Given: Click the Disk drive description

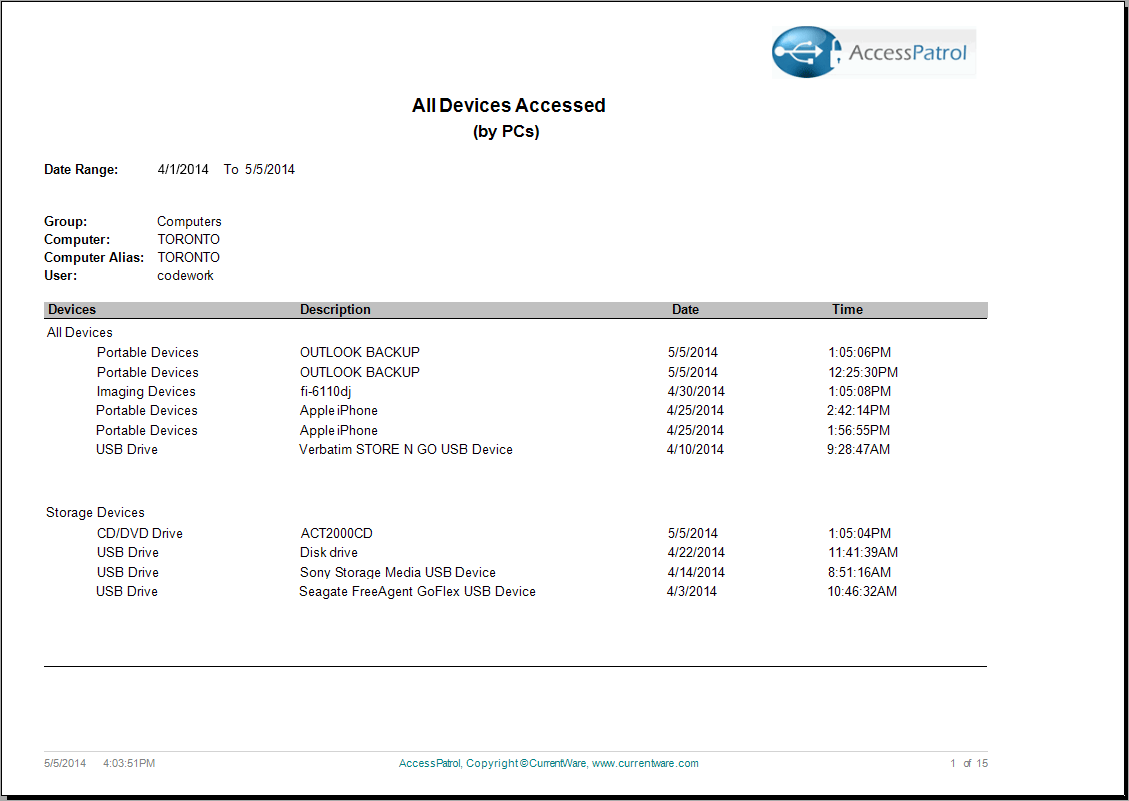Looking at the screenshot, I should (328, 552).
